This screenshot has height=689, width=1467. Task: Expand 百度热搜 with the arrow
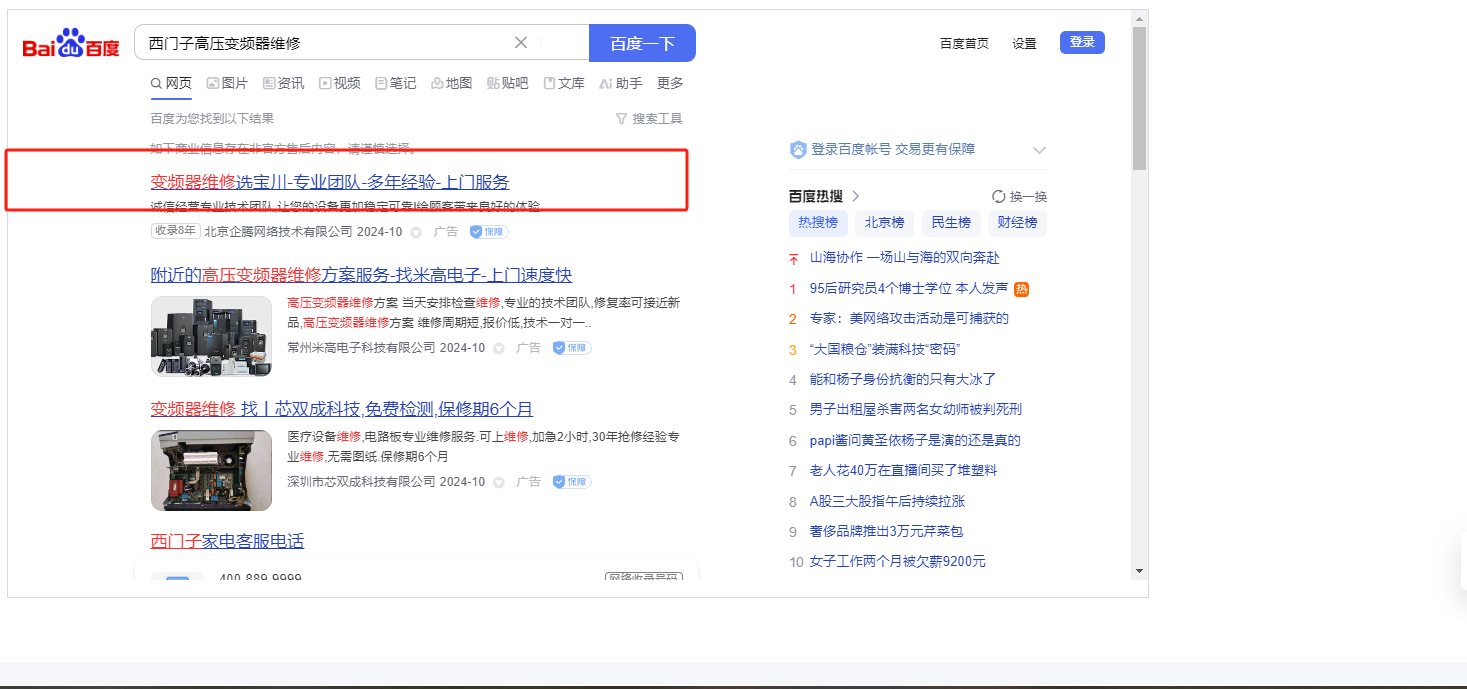(856, 196)
